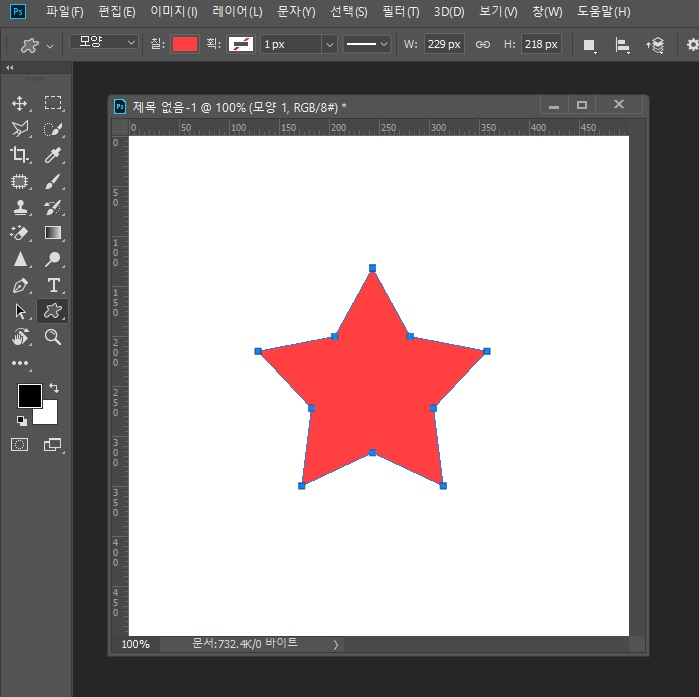Open the 창(W) menu
This screenshot has width=699, height=697.
tap(547, 11)
